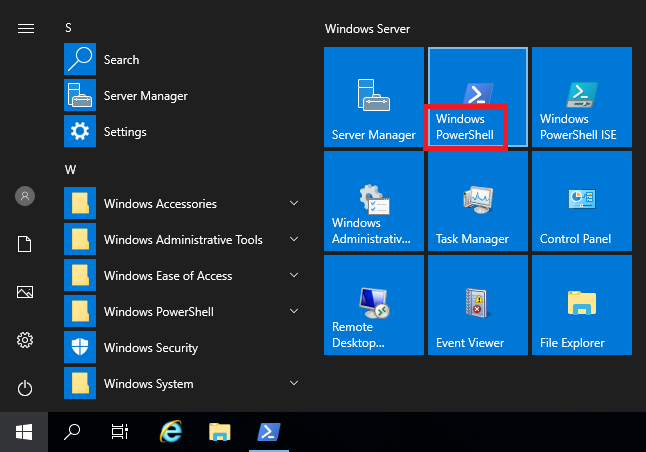Open the File Explorer tile

tap(582, 305)
